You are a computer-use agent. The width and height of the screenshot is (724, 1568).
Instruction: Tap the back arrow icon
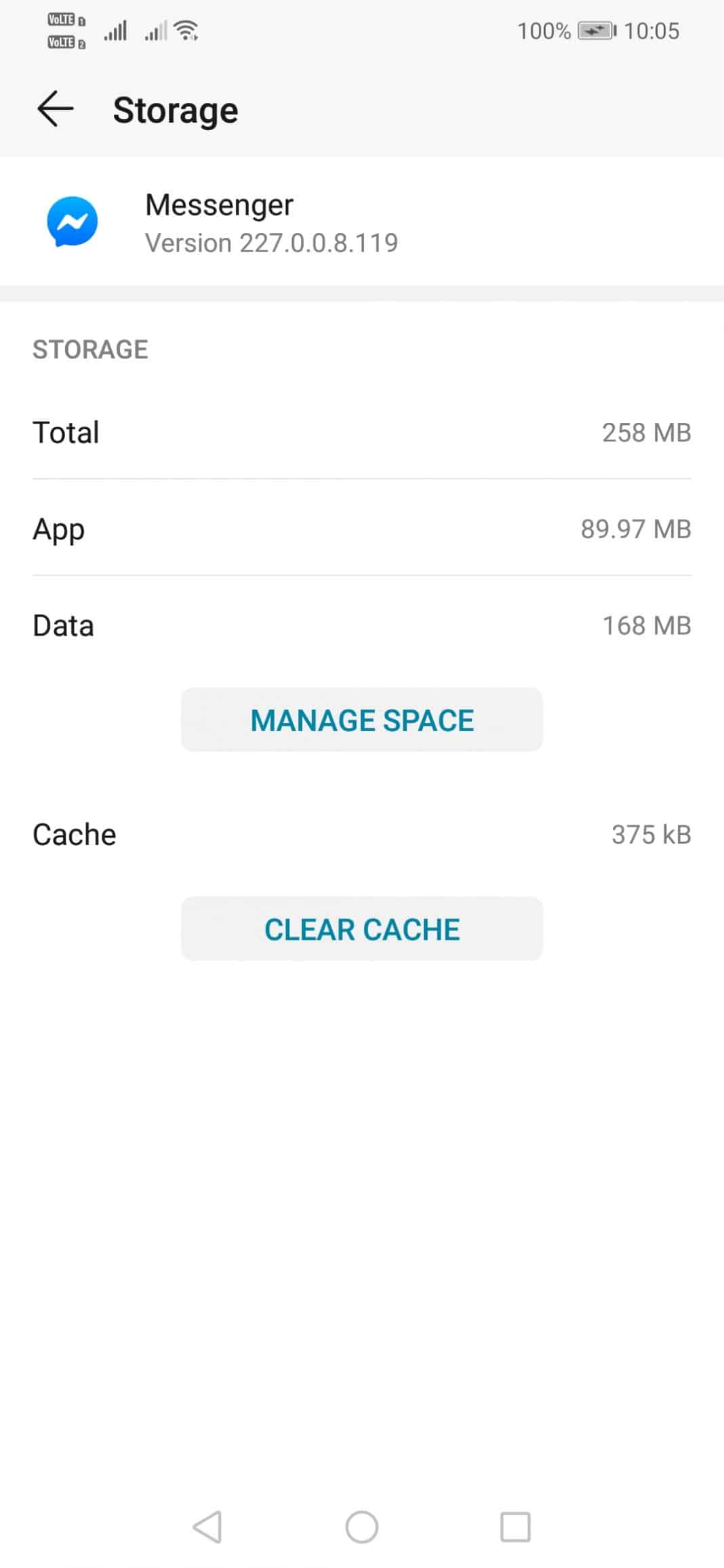pos(55,110)
